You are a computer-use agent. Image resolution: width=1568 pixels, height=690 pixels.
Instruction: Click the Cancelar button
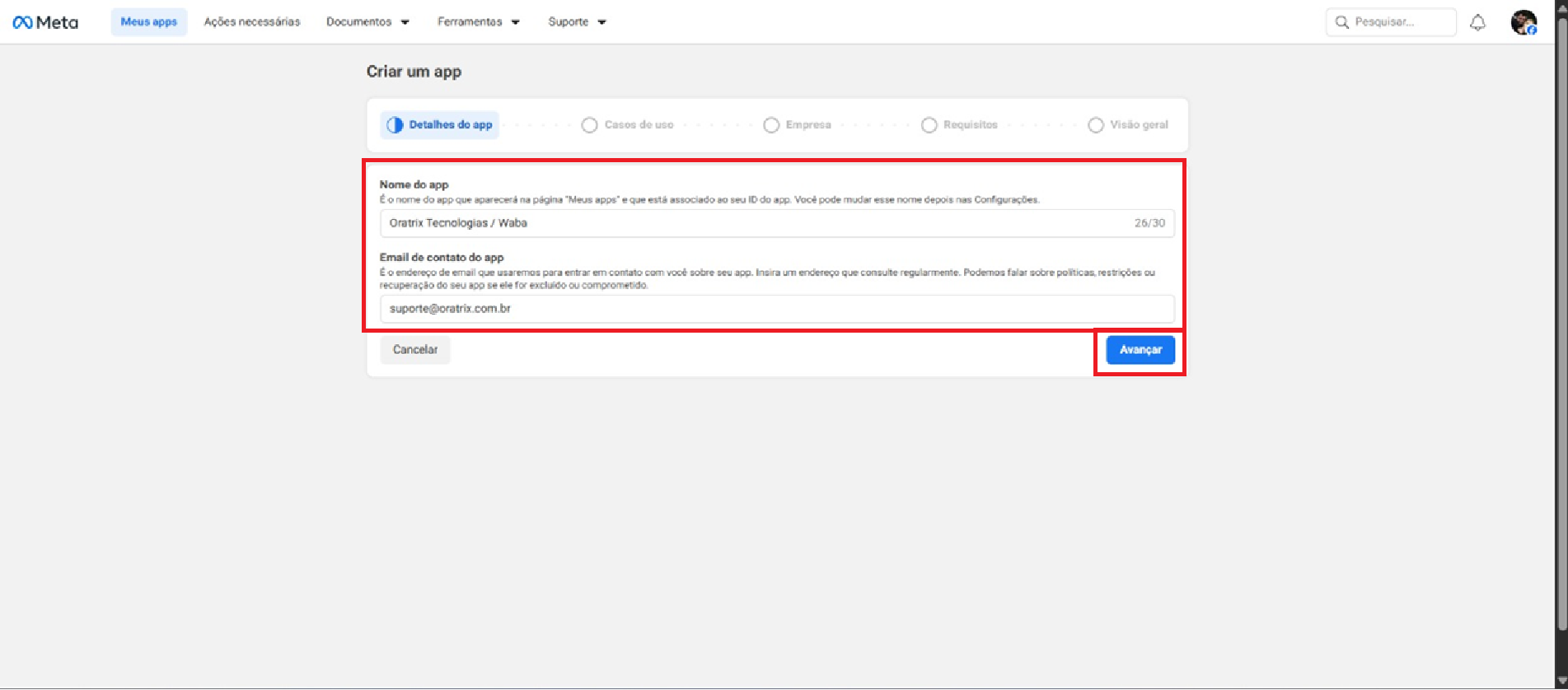click(415, 350)
